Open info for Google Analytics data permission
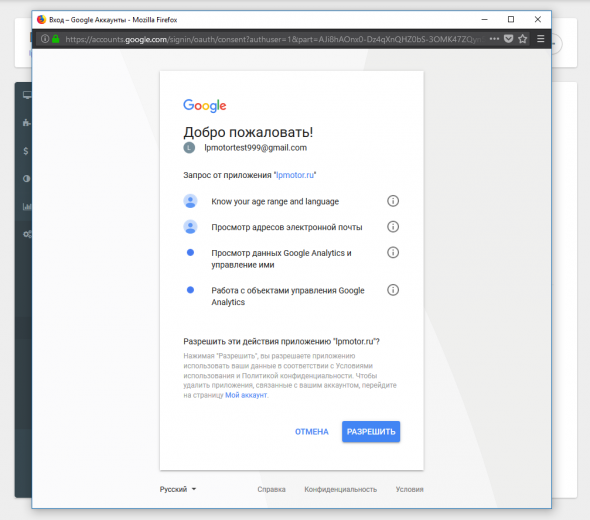Viewport: 590px width, 520px height. point(393,252)
